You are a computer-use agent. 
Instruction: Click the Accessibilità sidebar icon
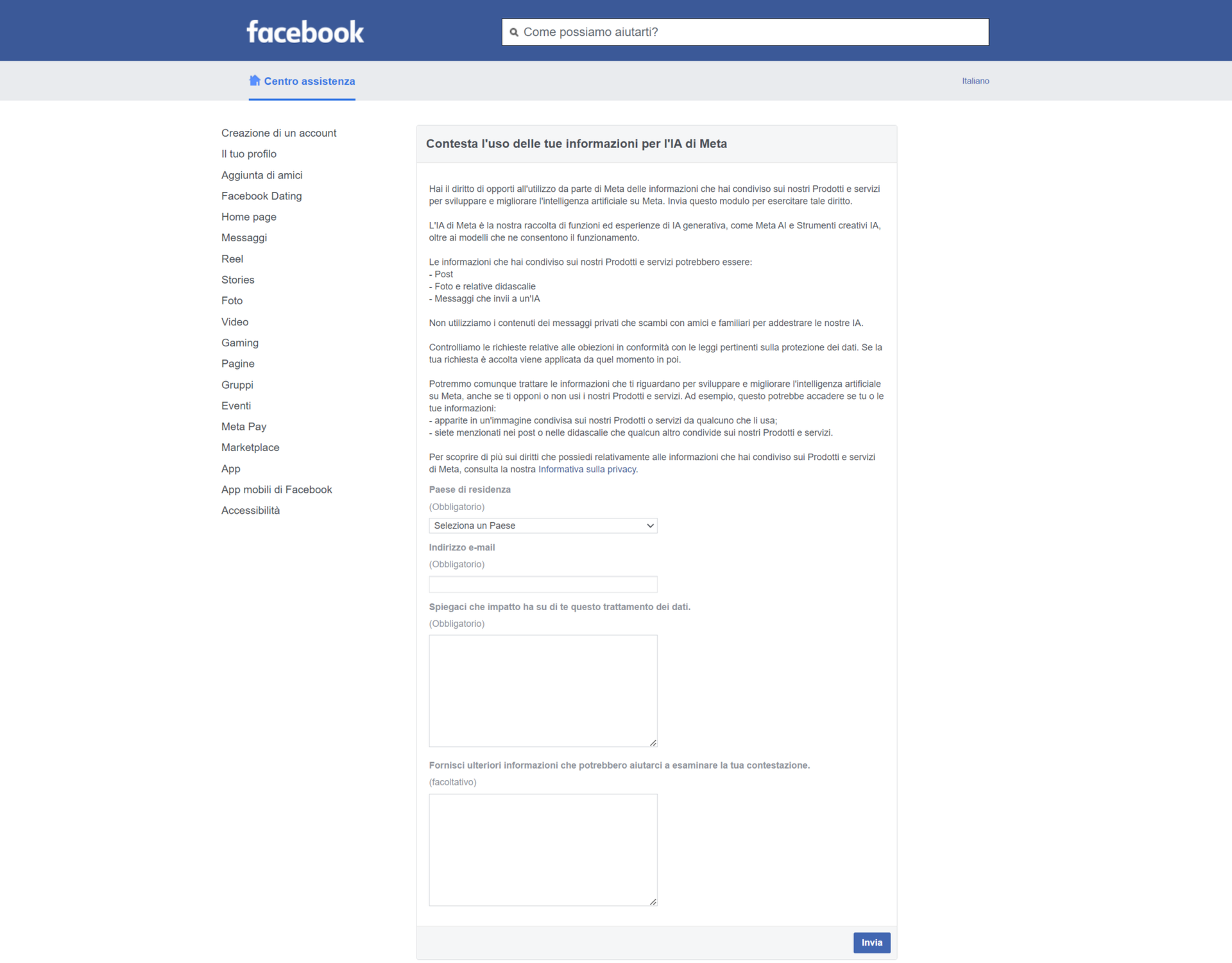[251, 509]
